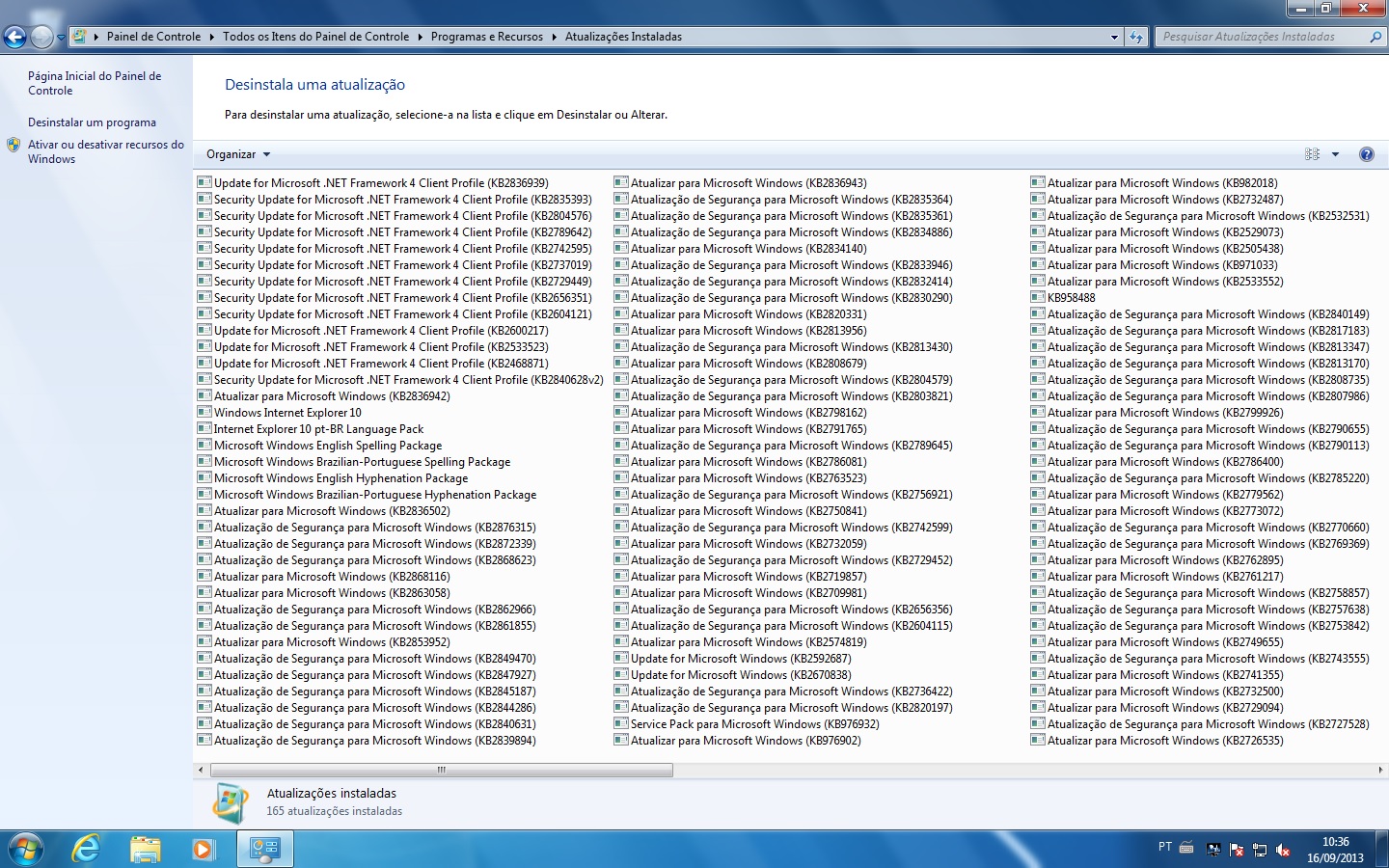Select Update for Microsoft Windows (KB2592687)
The height and width of the screenshot is (868, 1389).
click(x=733, y=658)
